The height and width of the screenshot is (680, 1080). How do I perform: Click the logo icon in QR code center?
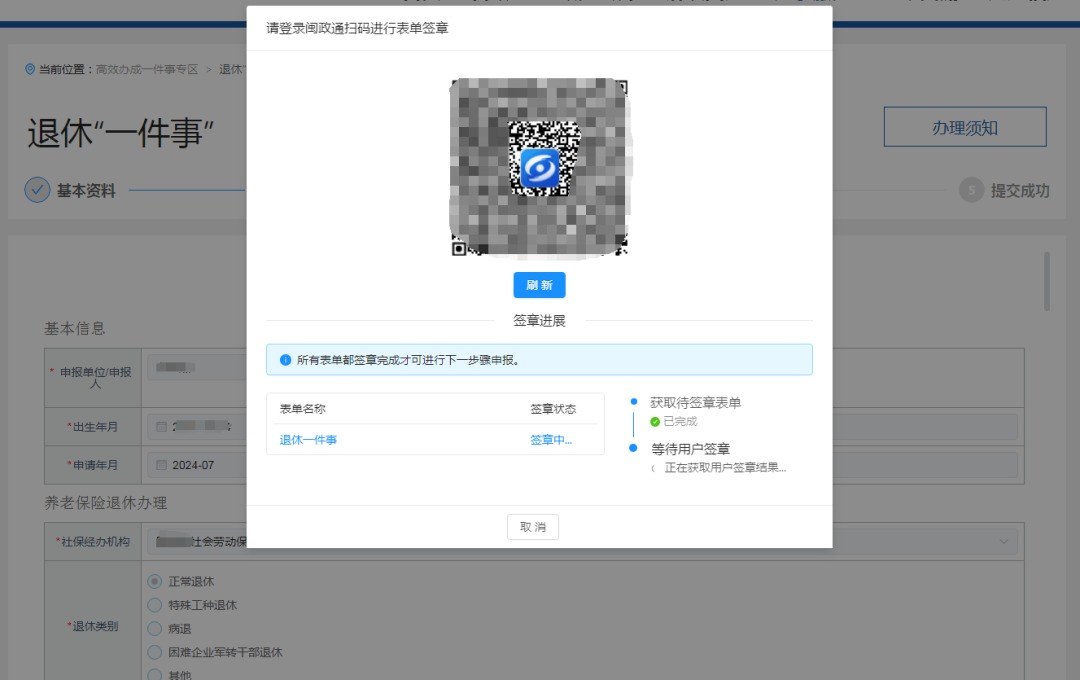click(x=539, y=168)
